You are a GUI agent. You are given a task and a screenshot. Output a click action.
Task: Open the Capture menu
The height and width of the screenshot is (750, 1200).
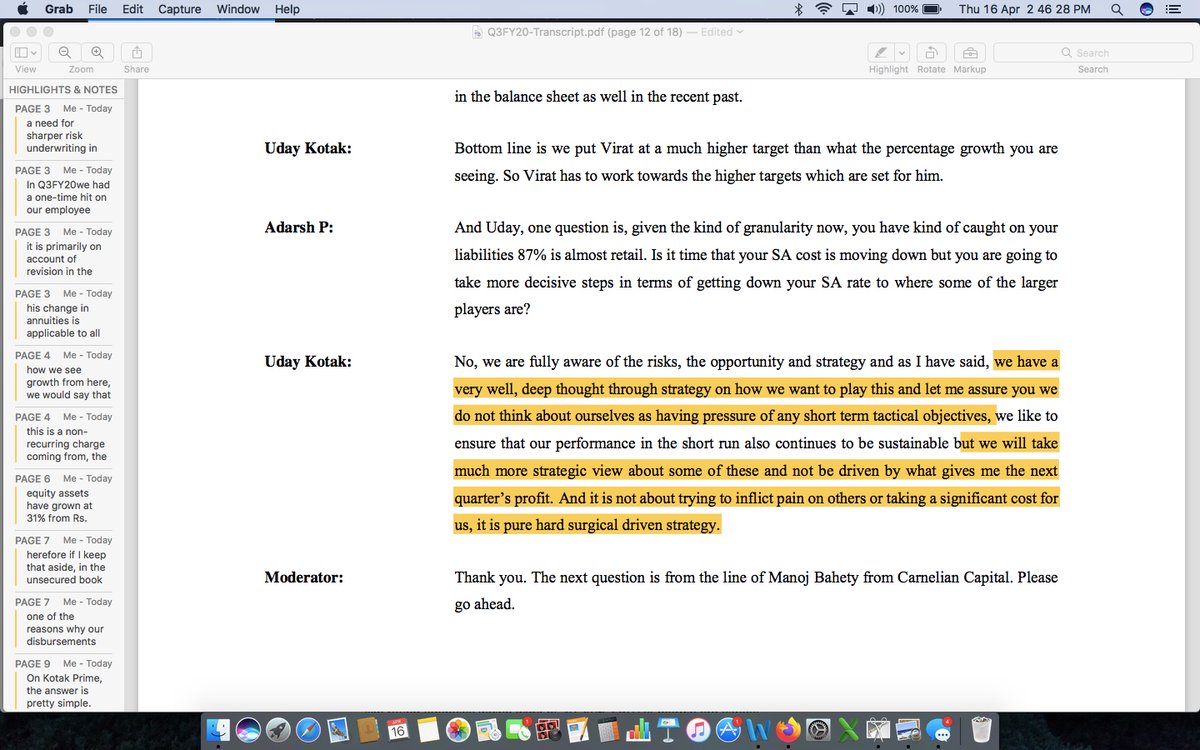[180, 9]
